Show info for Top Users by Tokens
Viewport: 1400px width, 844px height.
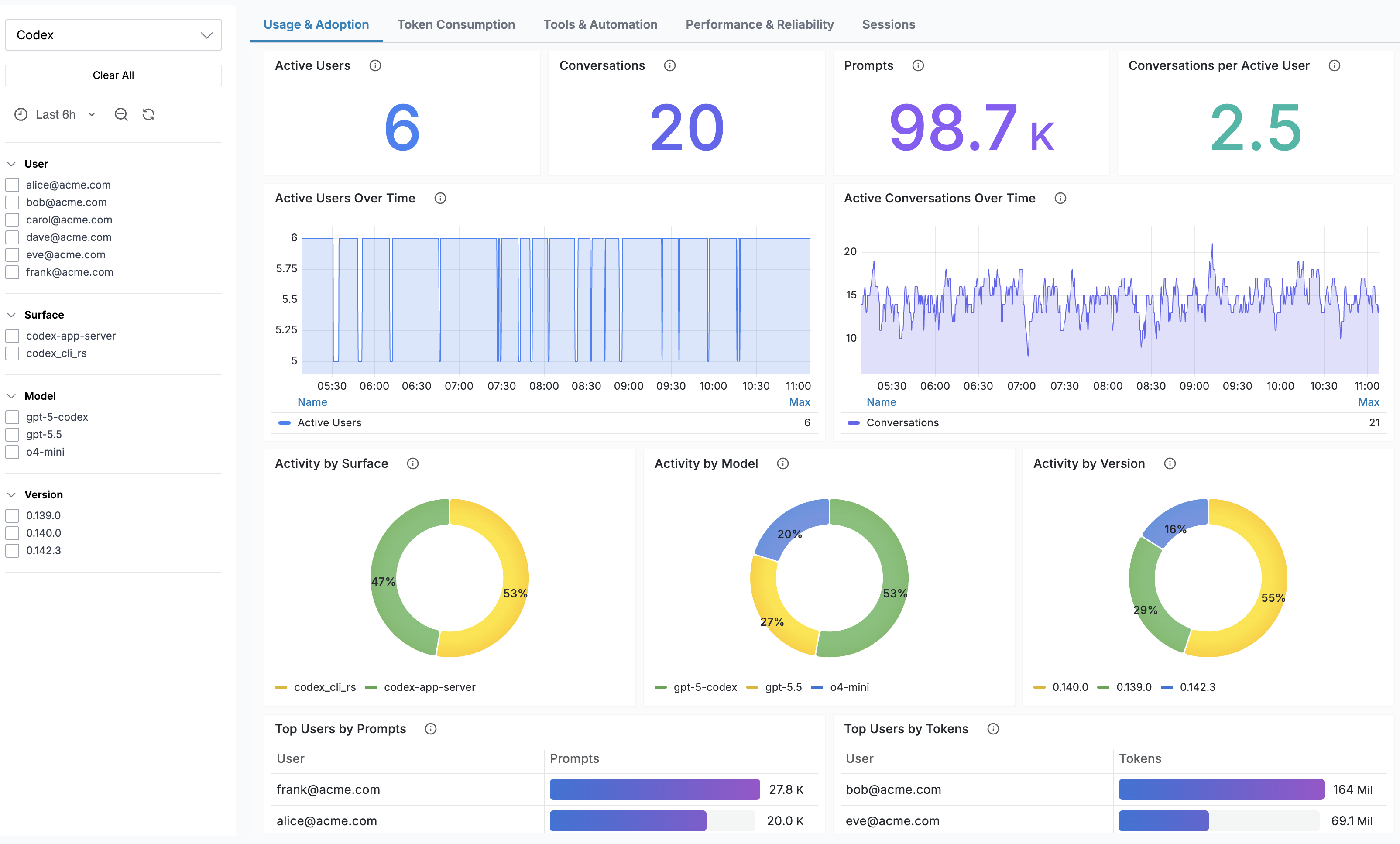pyautogui.click(x=993, y=729)
